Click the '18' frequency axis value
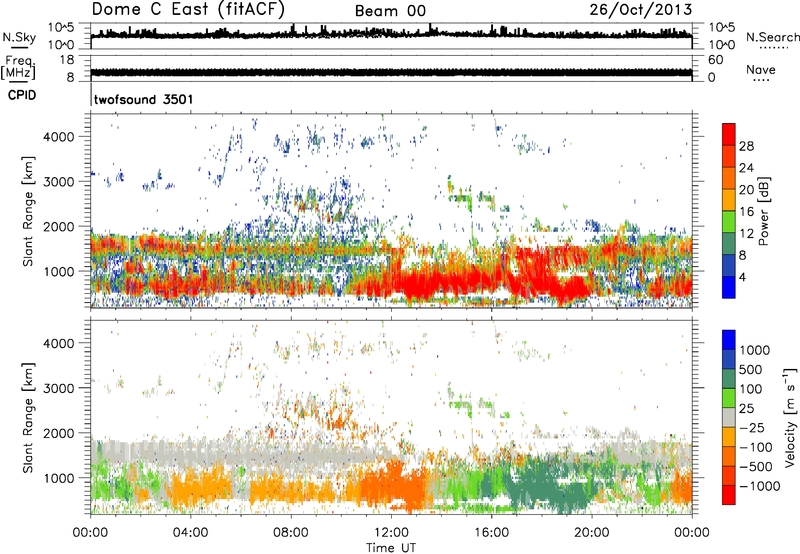 coord(66,60)
